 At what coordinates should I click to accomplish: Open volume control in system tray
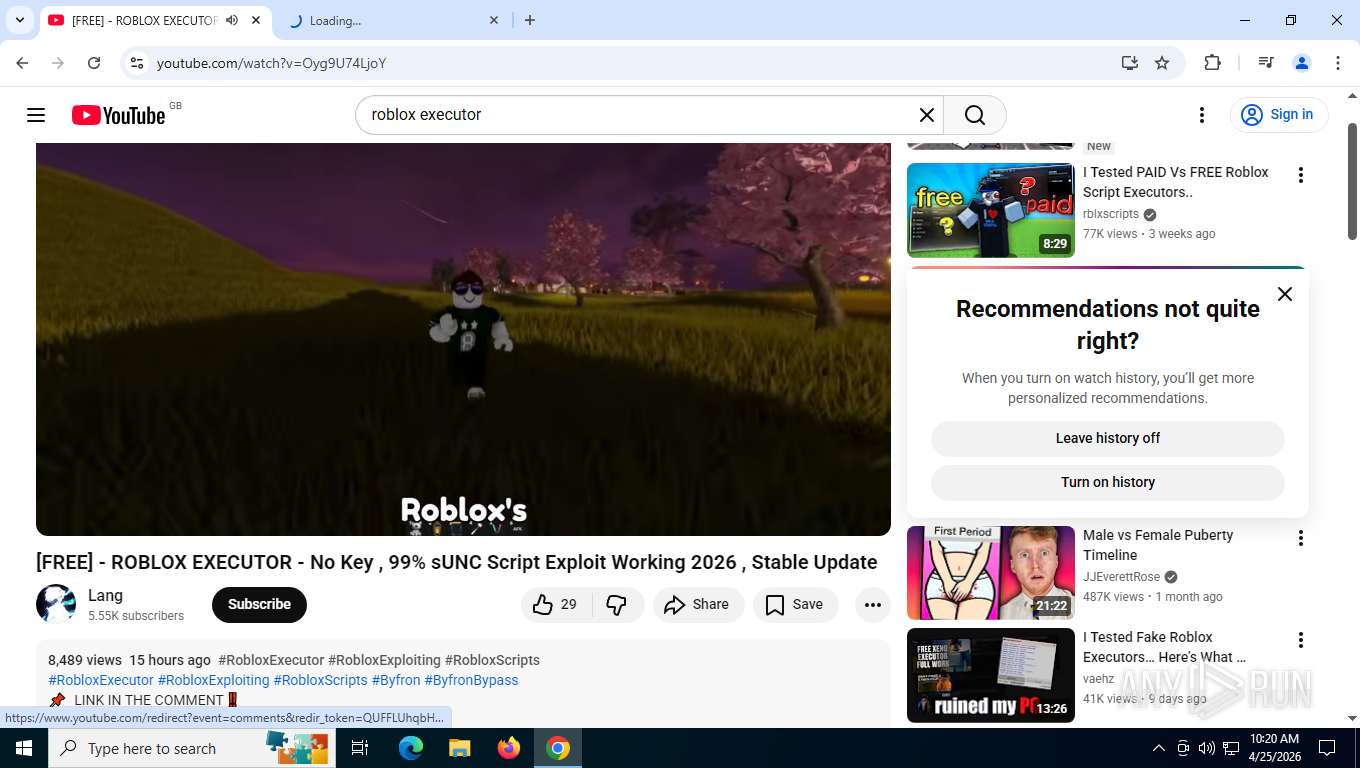1207,748
